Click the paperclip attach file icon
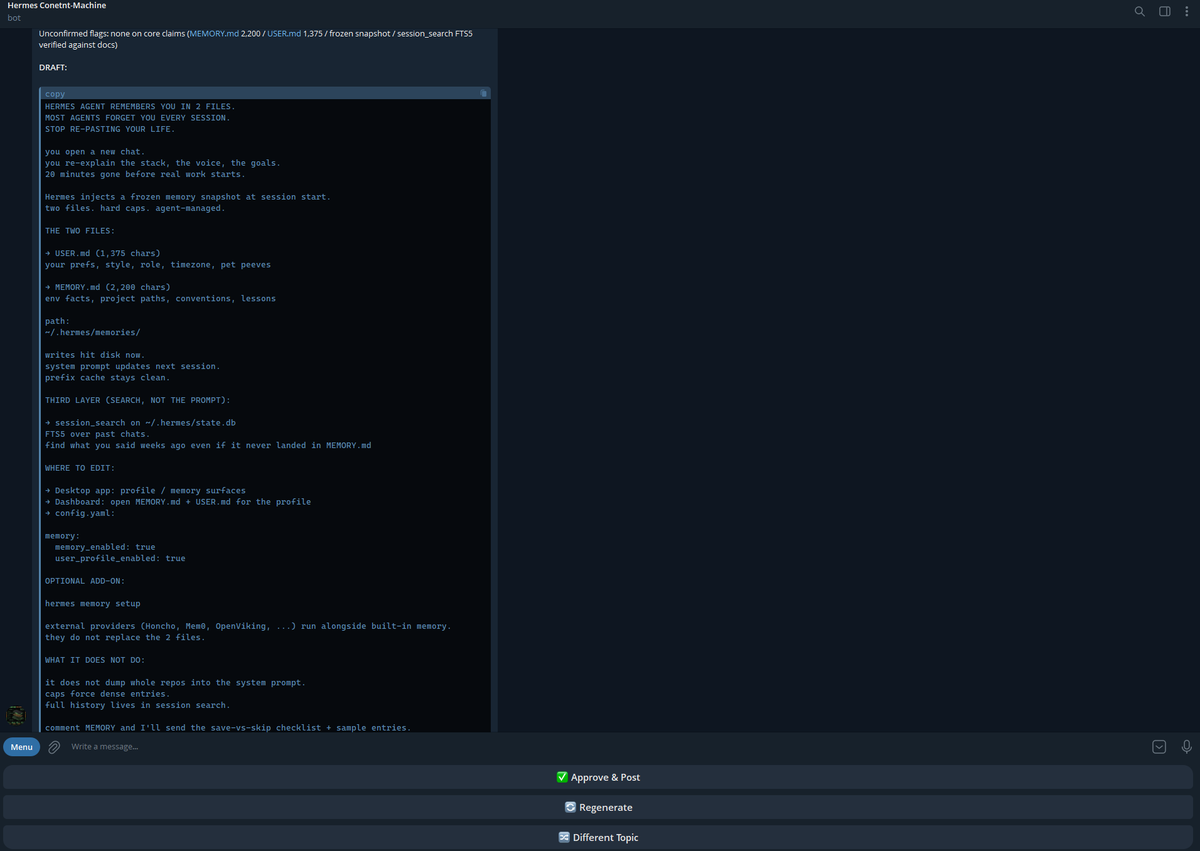Screen dimensions: 1200x851 coord(54,747)
